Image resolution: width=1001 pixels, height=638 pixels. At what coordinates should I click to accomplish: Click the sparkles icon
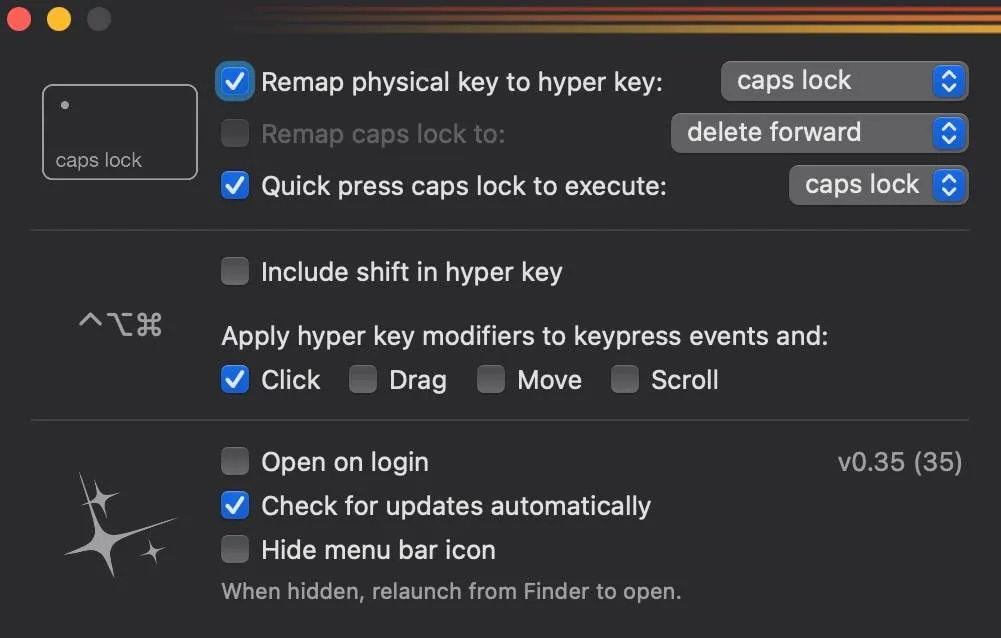[x=120, y=525]
